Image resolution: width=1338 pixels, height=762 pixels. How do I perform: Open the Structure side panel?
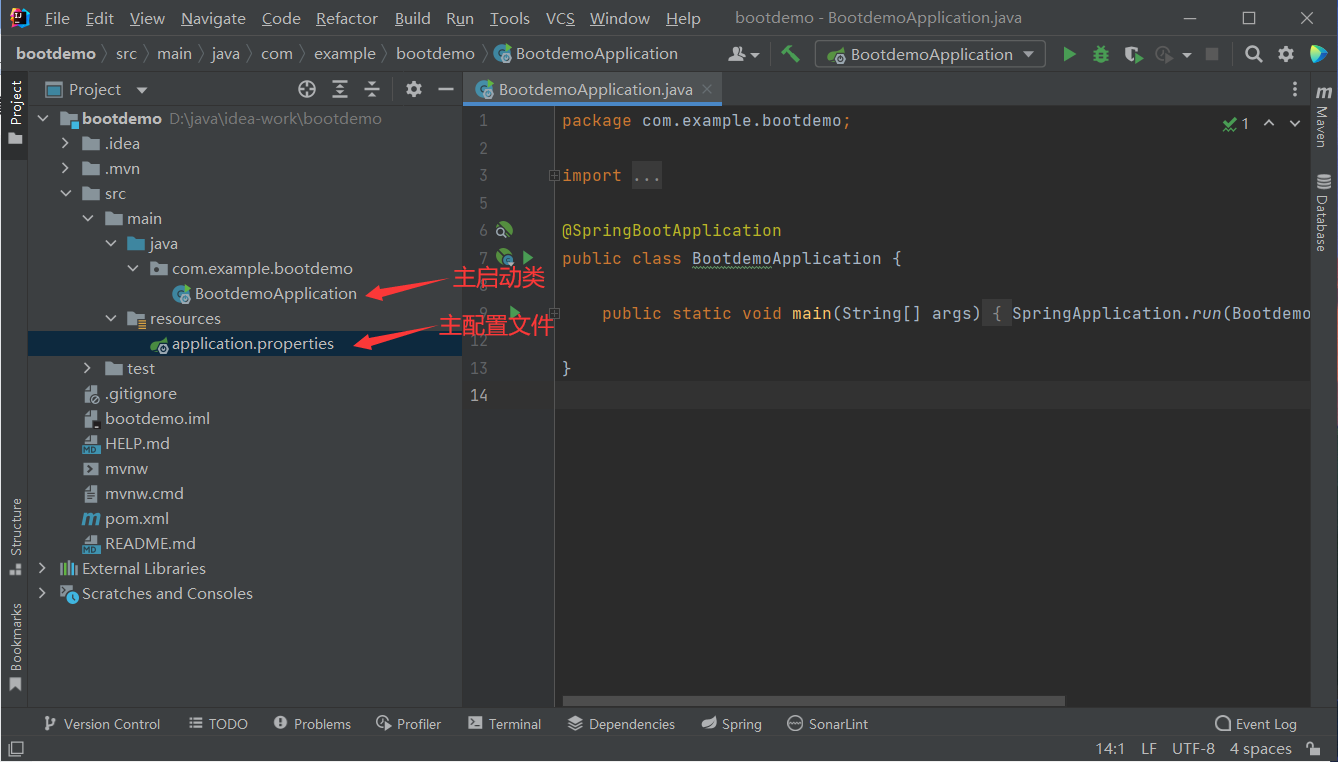(x=15, y=535)
